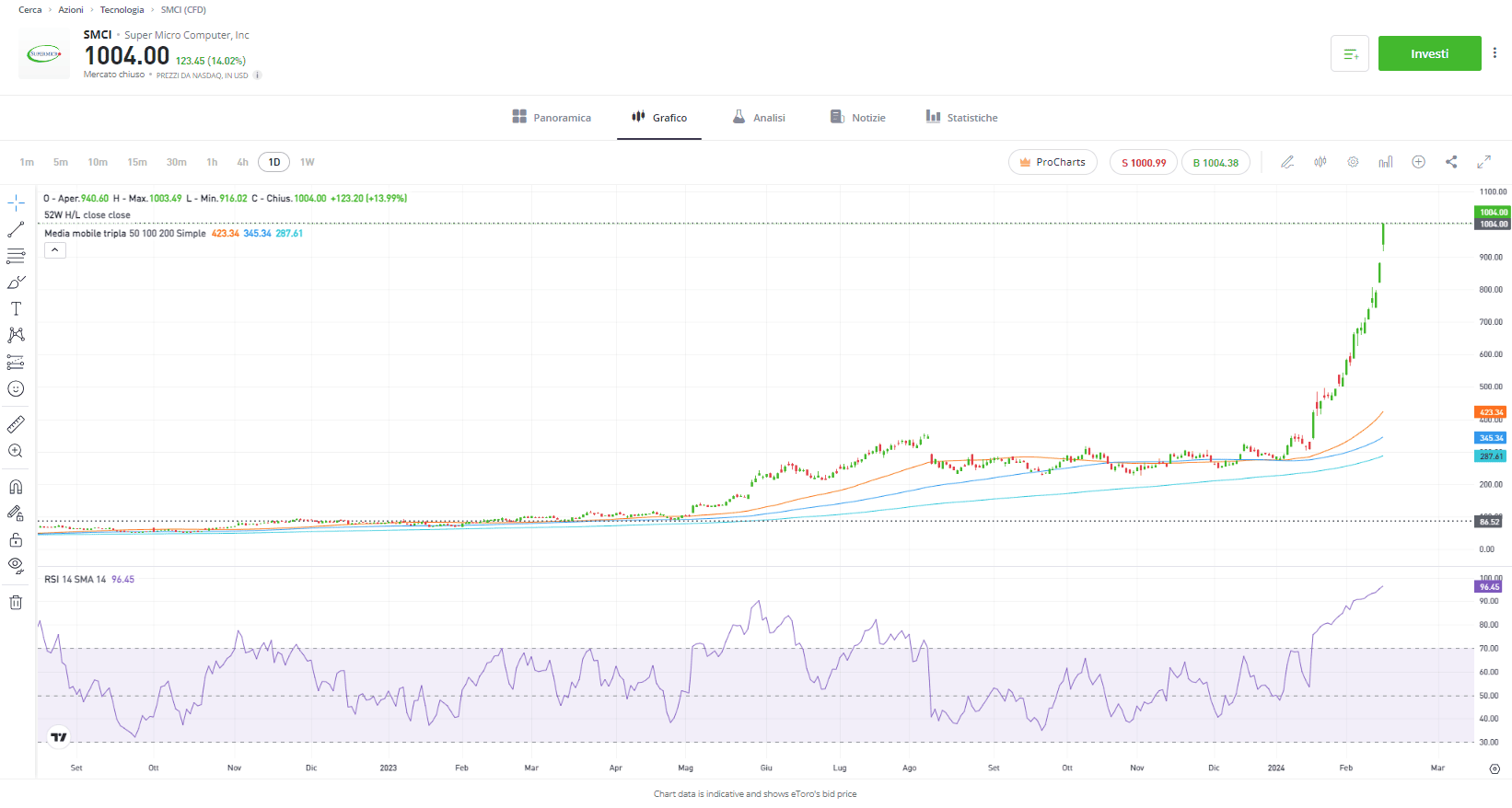Switch the chart to the 4h interval
Viewport: 1512px width, 808px height.
point(242,162)
